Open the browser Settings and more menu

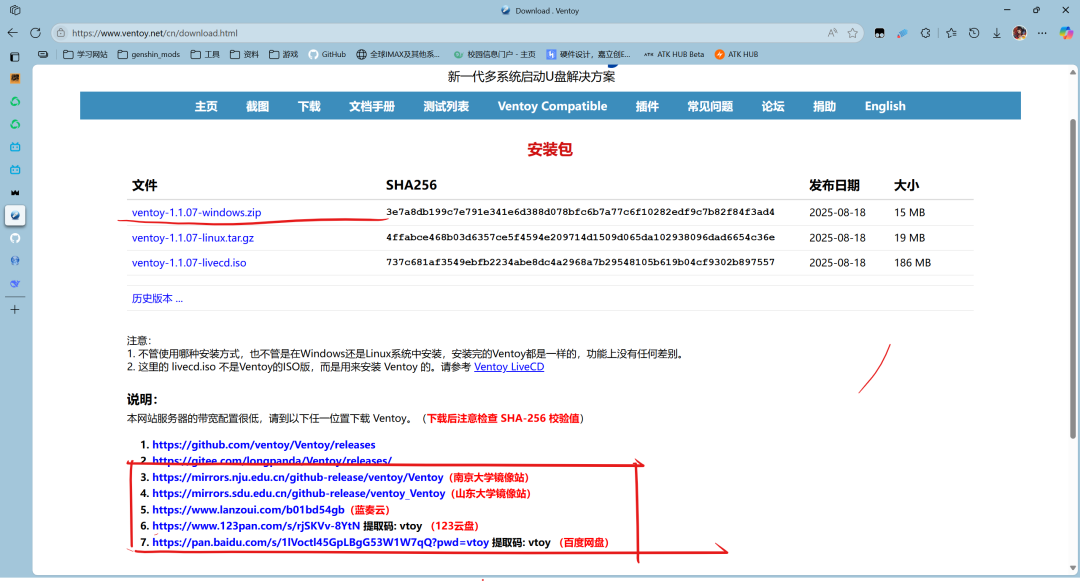tap(1043, 33)
